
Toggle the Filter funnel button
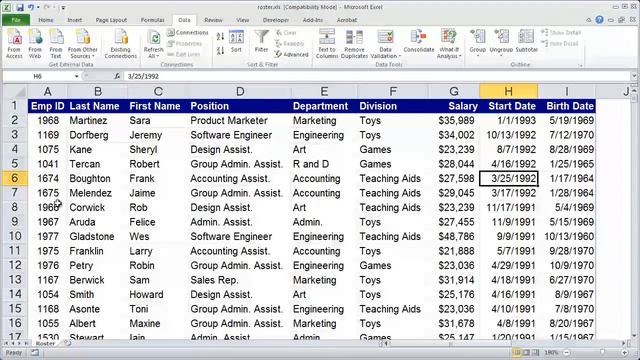pyautogui.click(x=261, y=42)
